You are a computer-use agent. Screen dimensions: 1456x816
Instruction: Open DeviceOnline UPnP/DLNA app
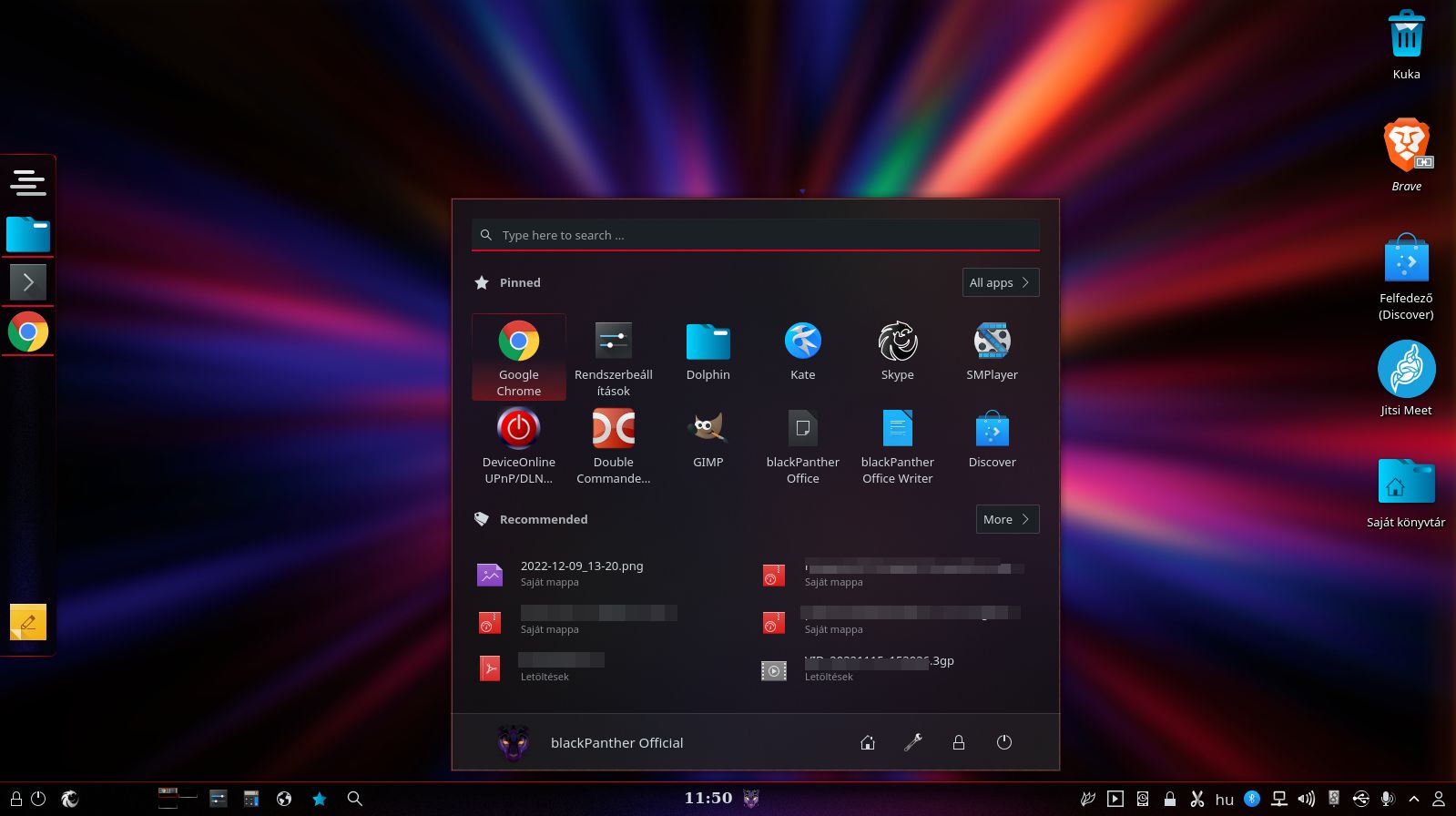[x=519, y=445]
